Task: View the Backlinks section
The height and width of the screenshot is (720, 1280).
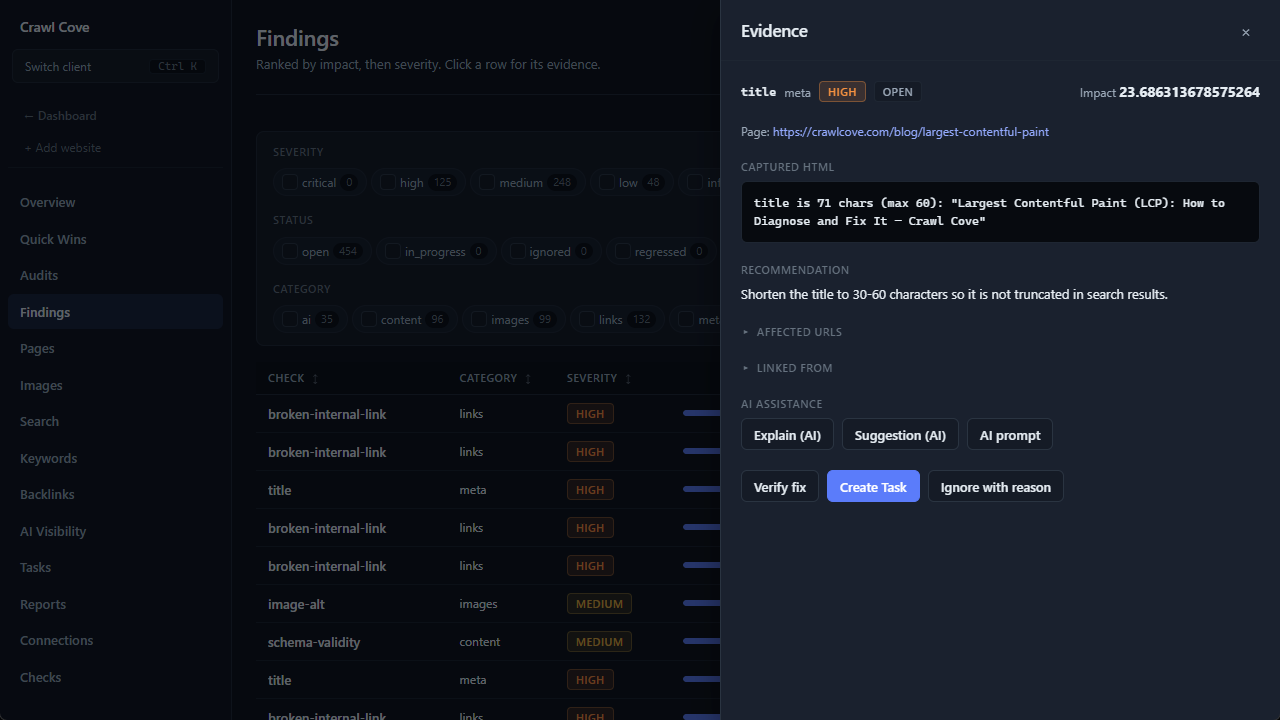Action: pyautogui.click(x=115, y=494)
